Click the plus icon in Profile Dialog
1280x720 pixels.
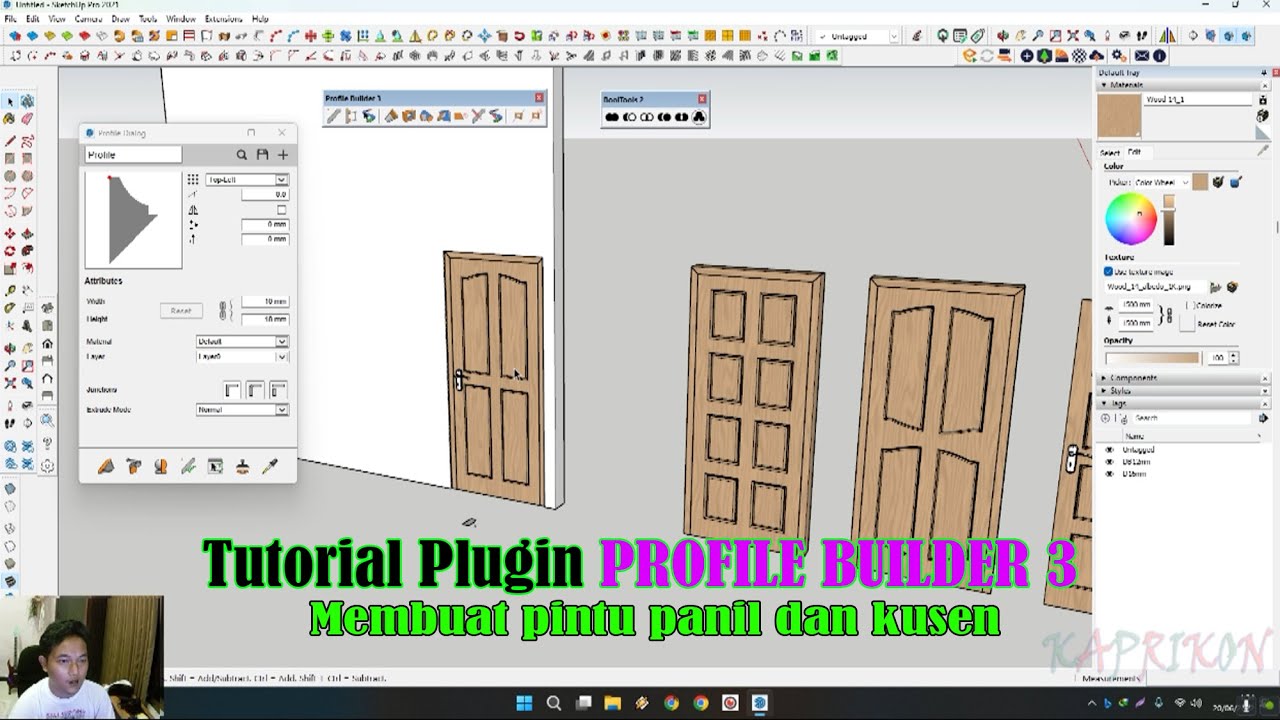(282, 155)
